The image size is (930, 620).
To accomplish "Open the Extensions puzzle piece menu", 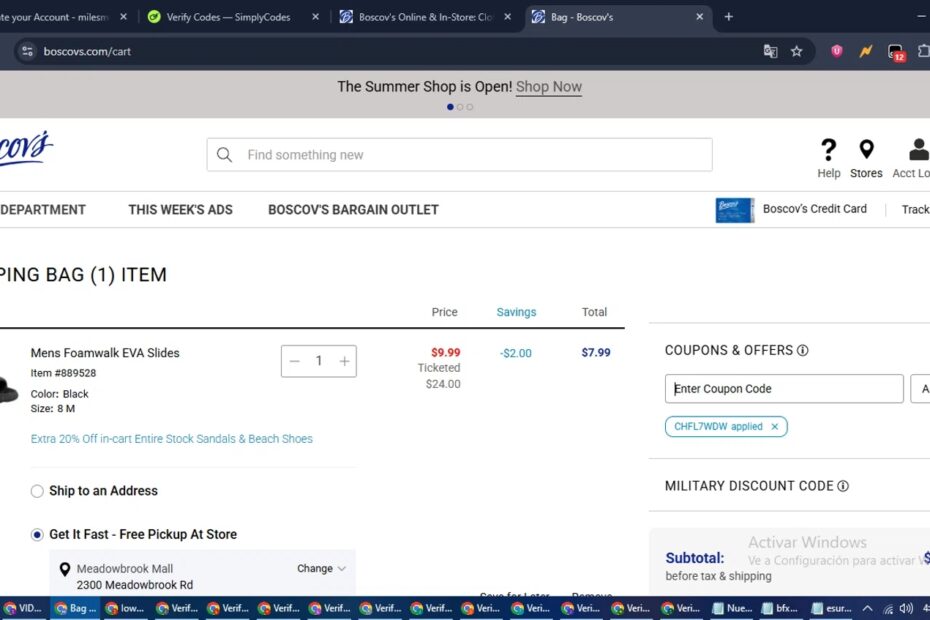I will [924, 51].
